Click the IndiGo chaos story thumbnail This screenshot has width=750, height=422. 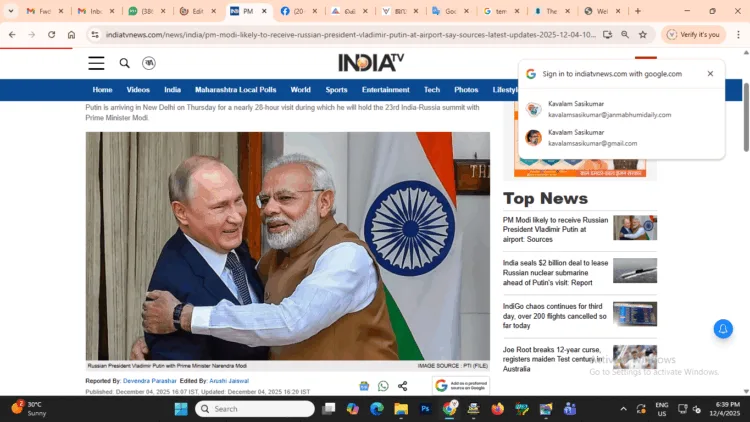click(635, 314)
